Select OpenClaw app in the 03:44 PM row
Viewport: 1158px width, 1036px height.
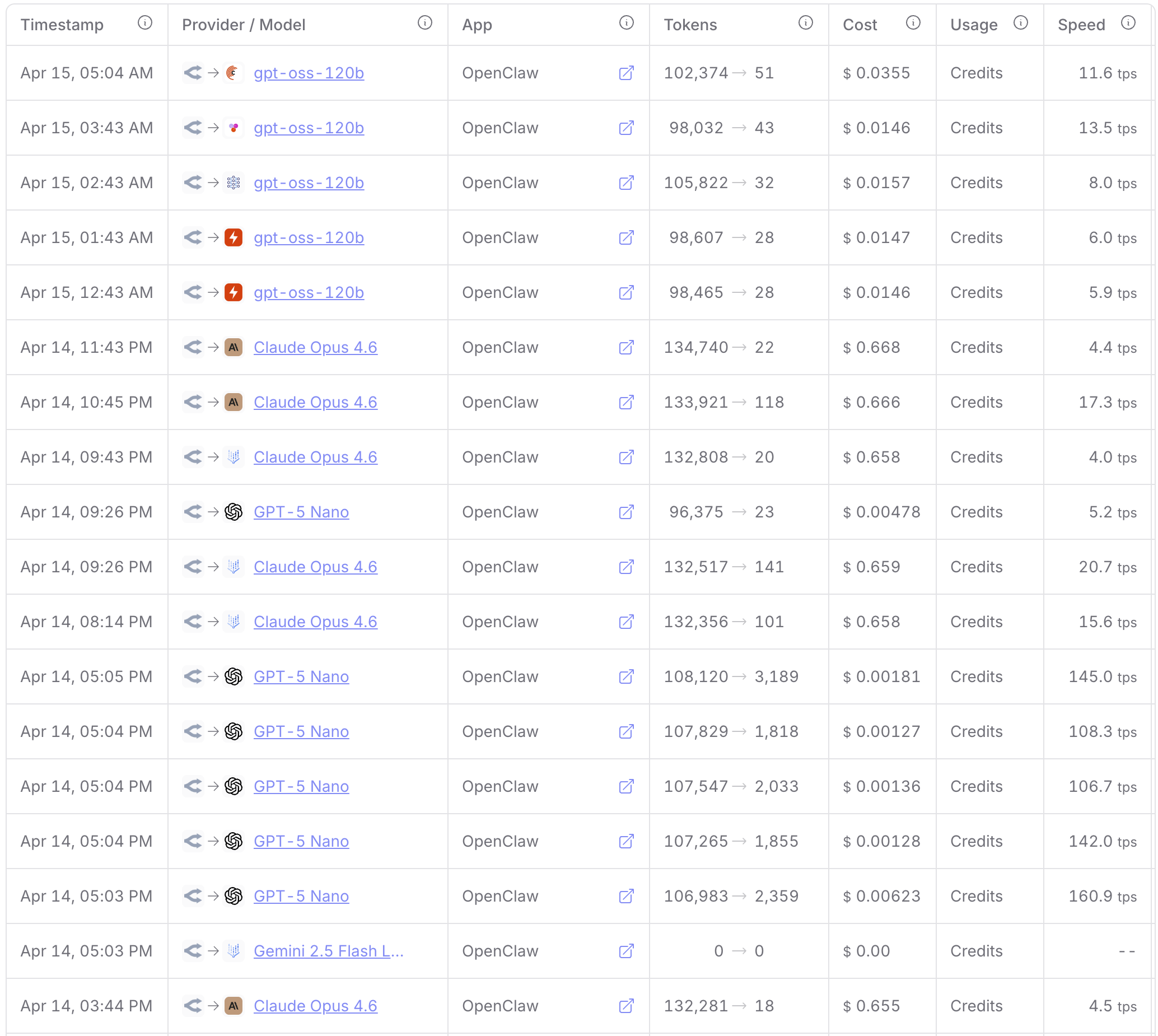[x=500, y=1006]
